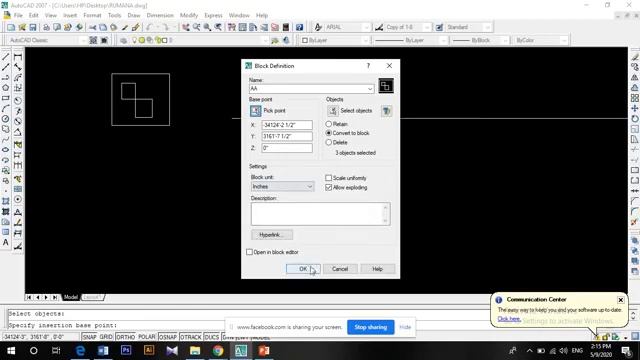Click Cancel in Block Definition dialog
640x360 pixels.
click(340, 269)
